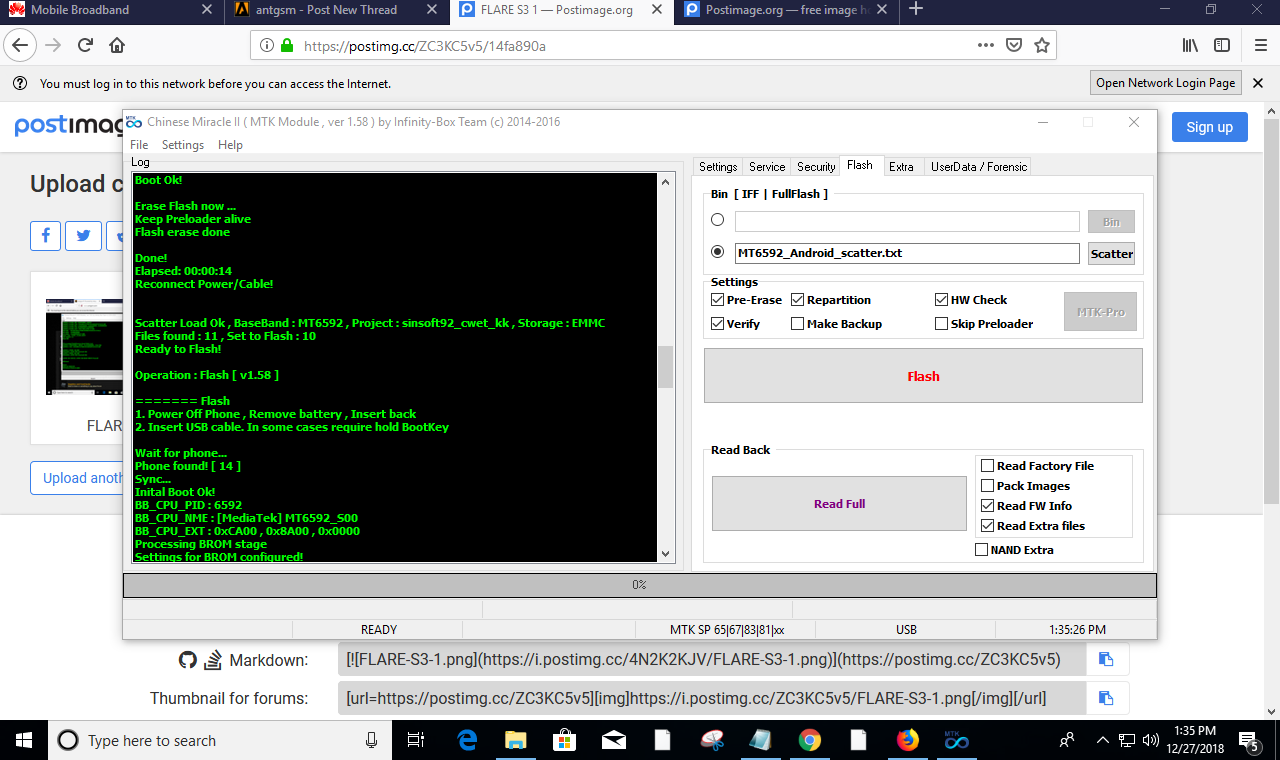Switch to Firefox in taskbar

coord(907,740)
